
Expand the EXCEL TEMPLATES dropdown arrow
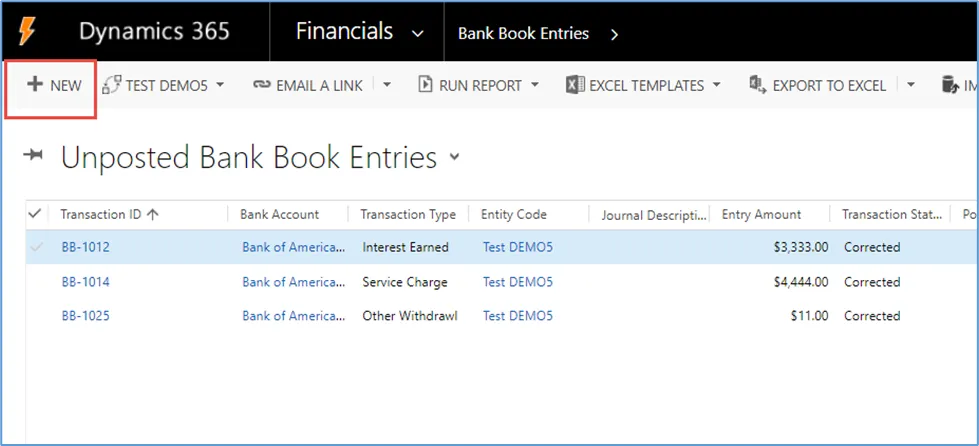pyautogui.click(x=716, y=85)
